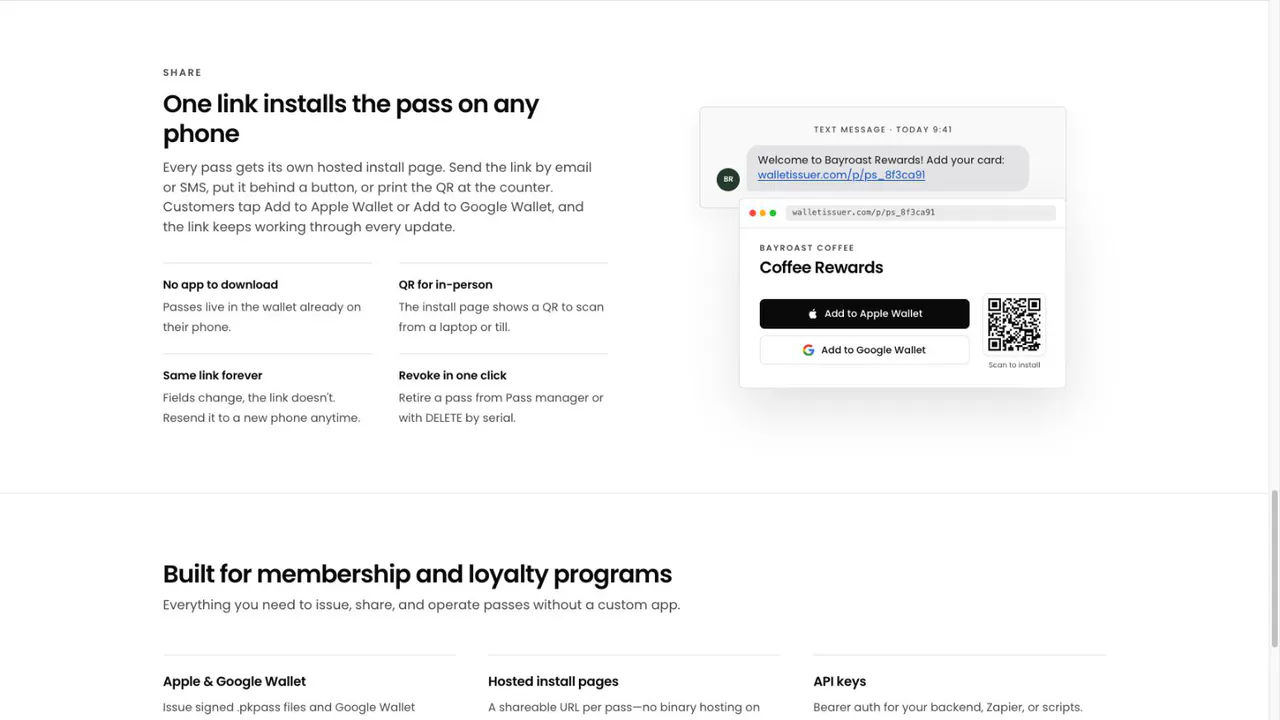Viewport: 1280px width, 720px height.
Task: Select the 'Revoke in one click' heading
Action: pos(452,375)
